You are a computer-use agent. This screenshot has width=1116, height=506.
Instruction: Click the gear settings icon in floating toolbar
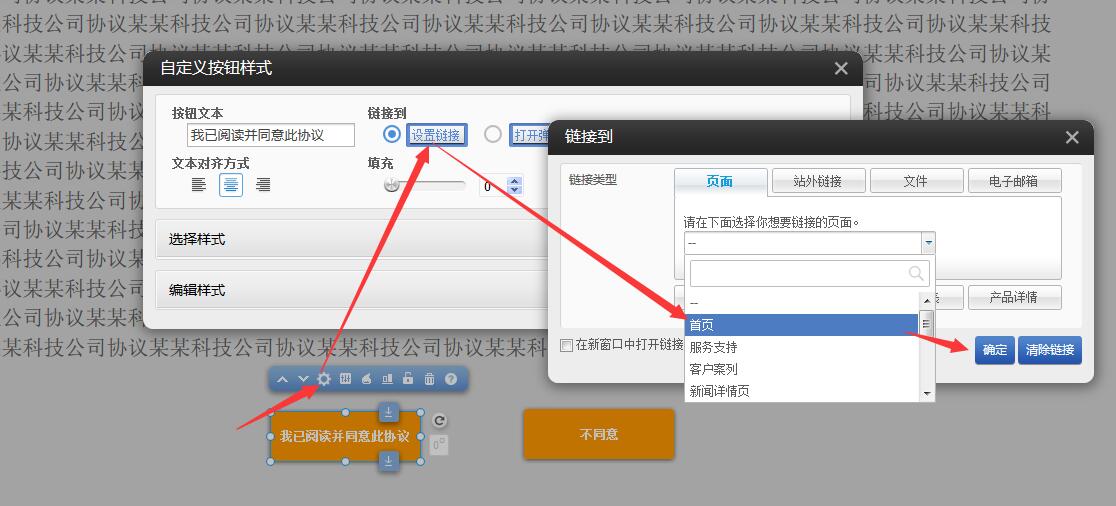pos(324,379)
